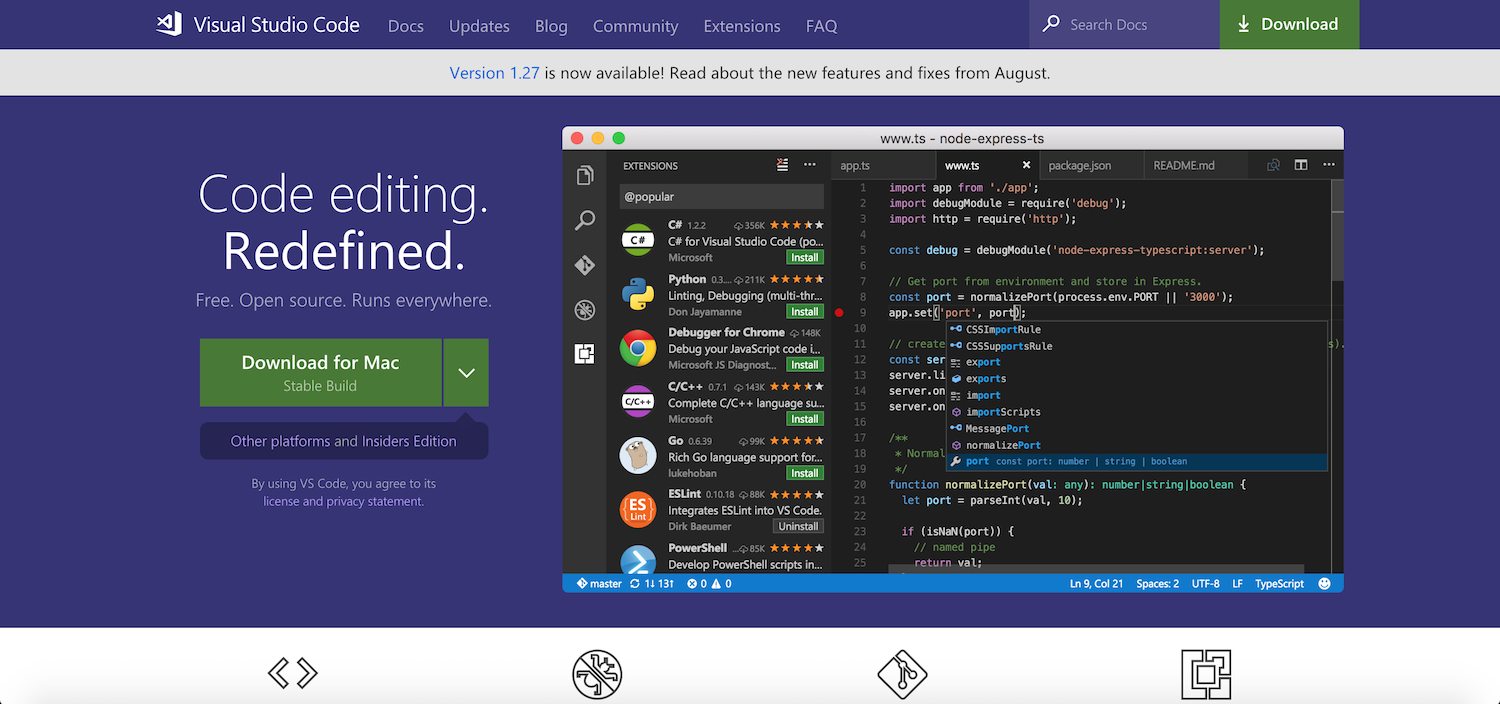
Task: Click the TypeScript language mode in status bar
Action: (1279, 584)
